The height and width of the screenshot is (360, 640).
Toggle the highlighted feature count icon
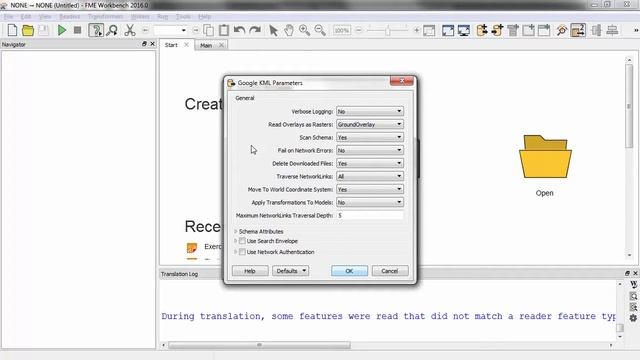pos(578,30)
